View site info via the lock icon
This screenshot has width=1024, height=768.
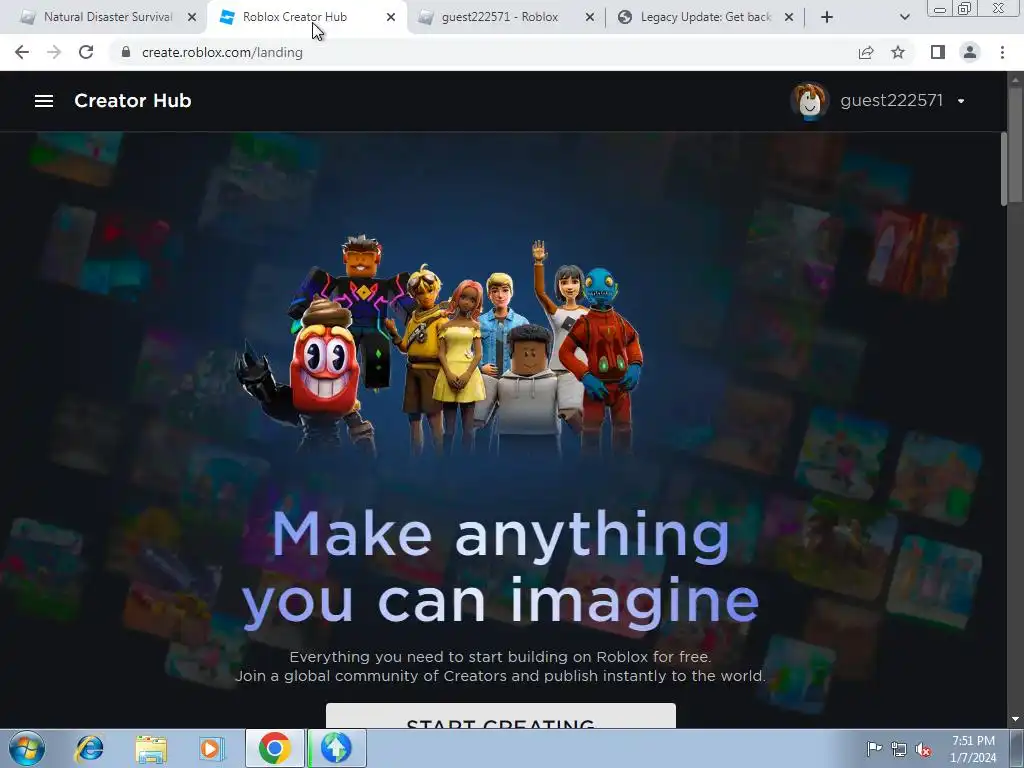coord(126,52)
